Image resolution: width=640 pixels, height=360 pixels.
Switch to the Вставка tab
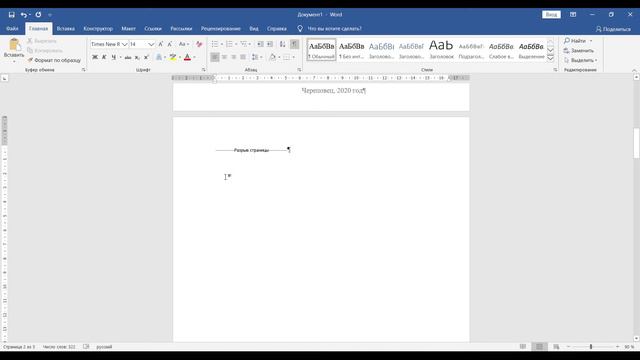coord(65,29)
